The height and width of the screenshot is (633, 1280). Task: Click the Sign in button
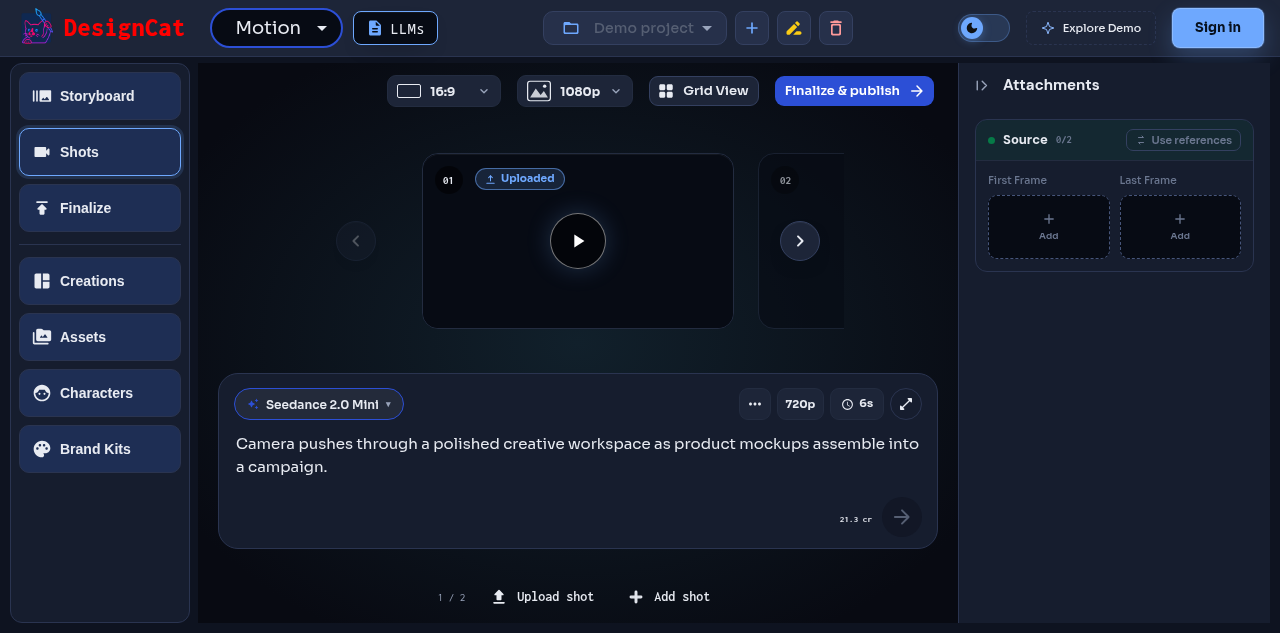click(x=1218, y=28)
